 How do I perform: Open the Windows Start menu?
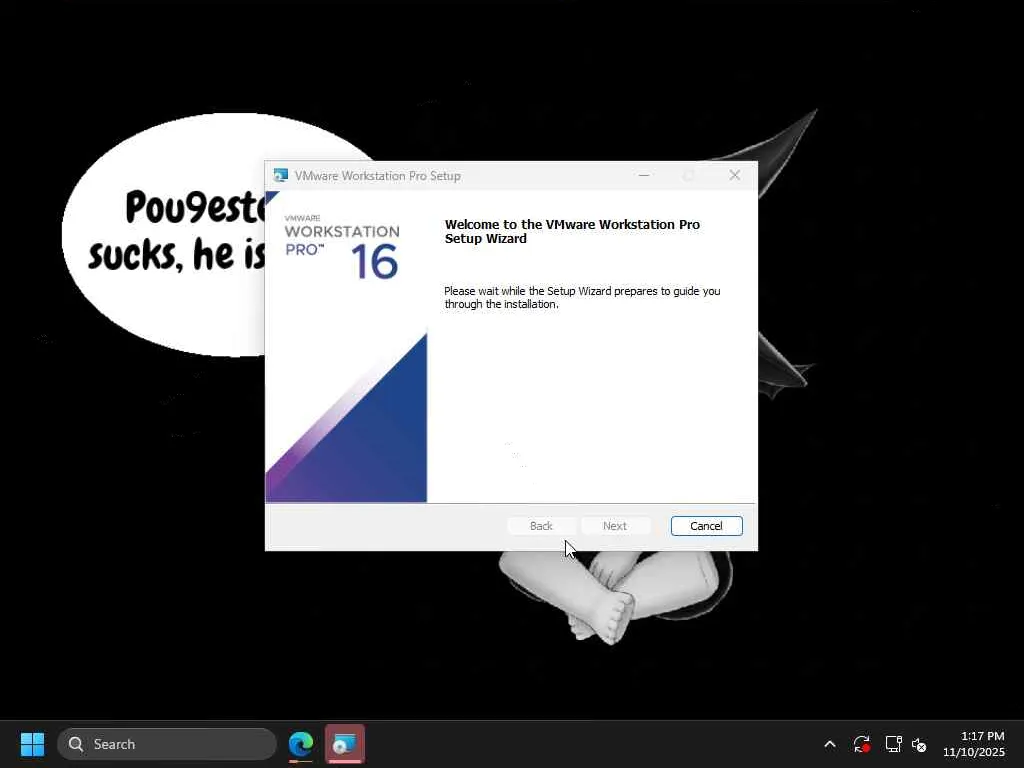(32, 744)
